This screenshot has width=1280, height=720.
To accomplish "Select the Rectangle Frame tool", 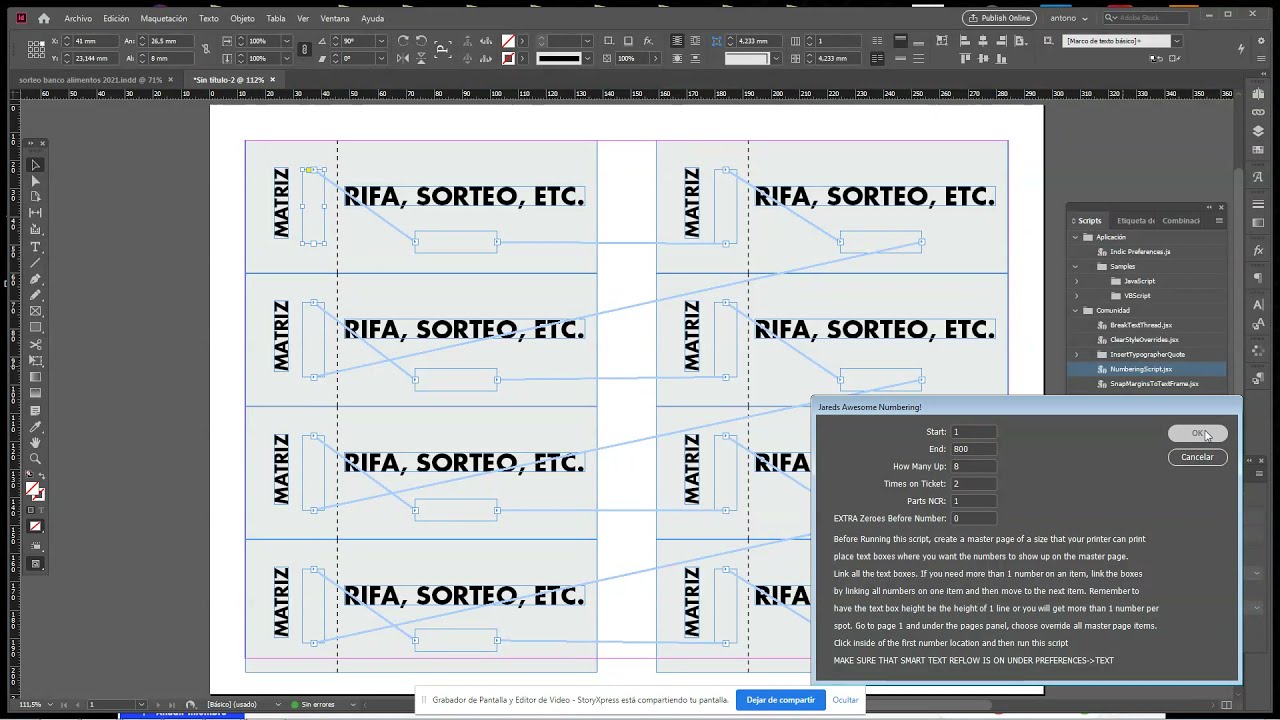I will click(35, 311).
